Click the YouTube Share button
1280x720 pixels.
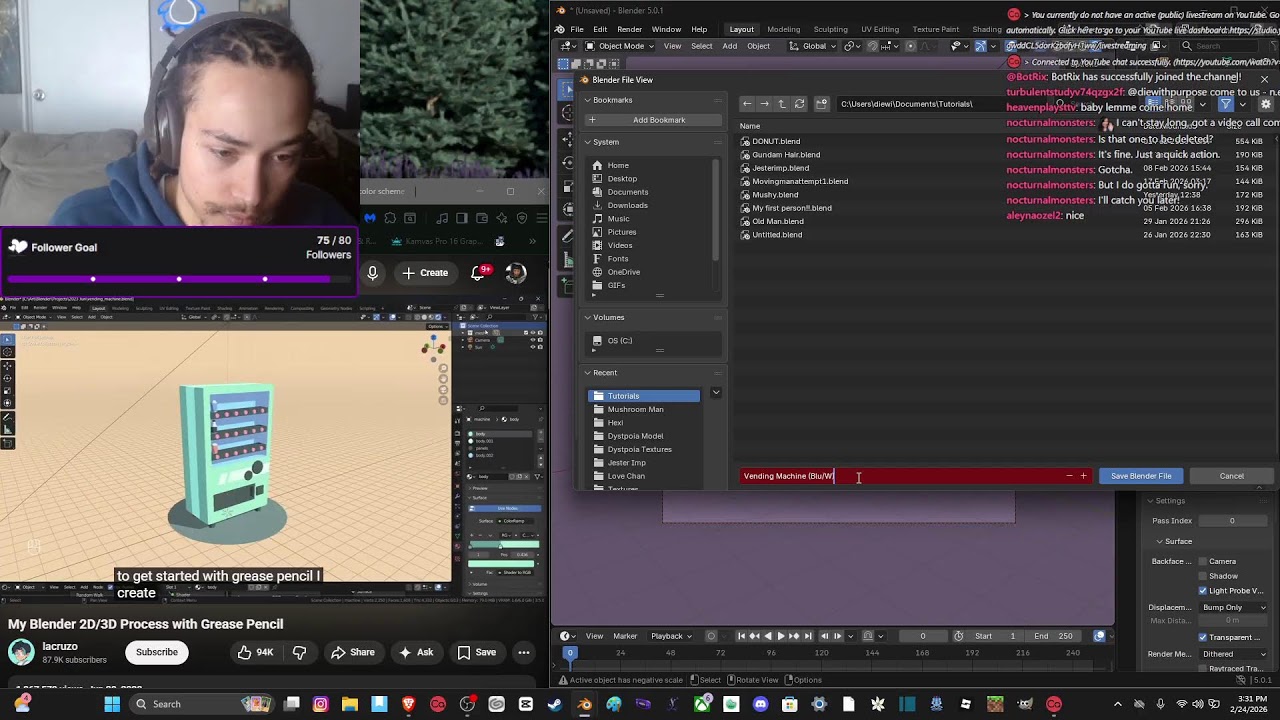pos(353,652)
